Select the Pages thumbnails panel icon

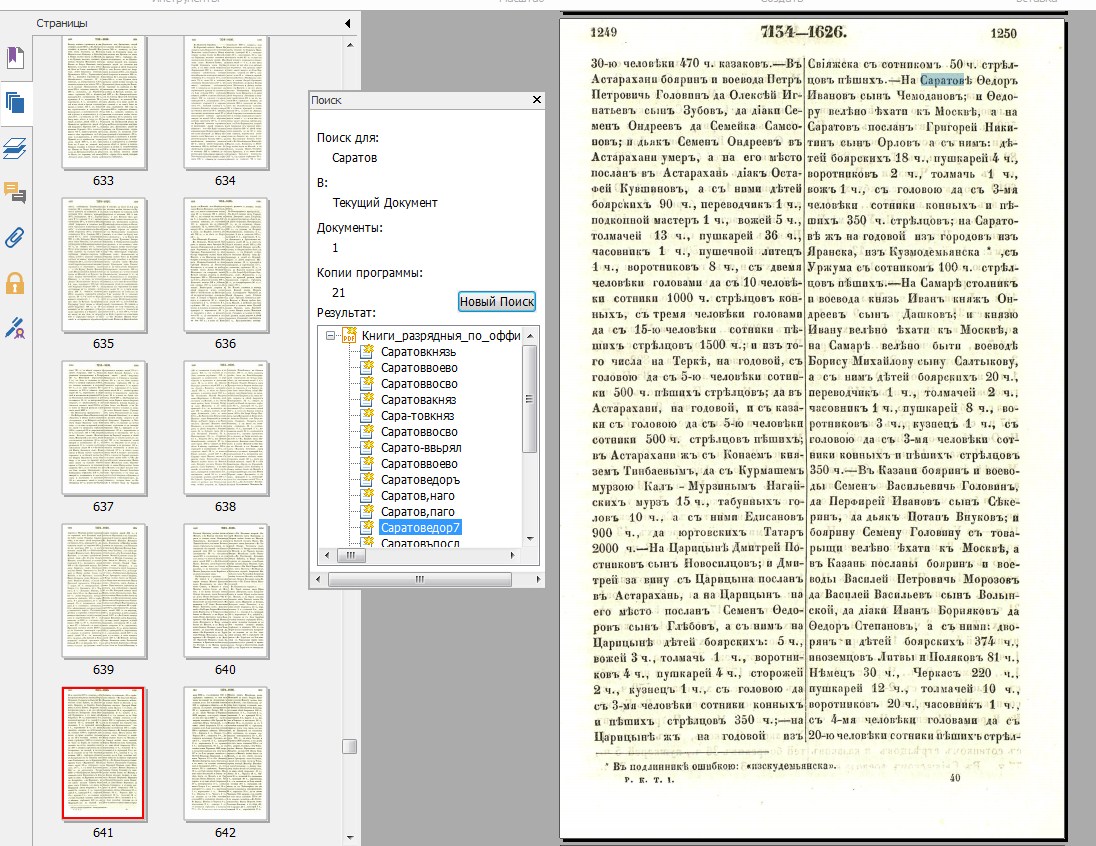coord(15,102)
